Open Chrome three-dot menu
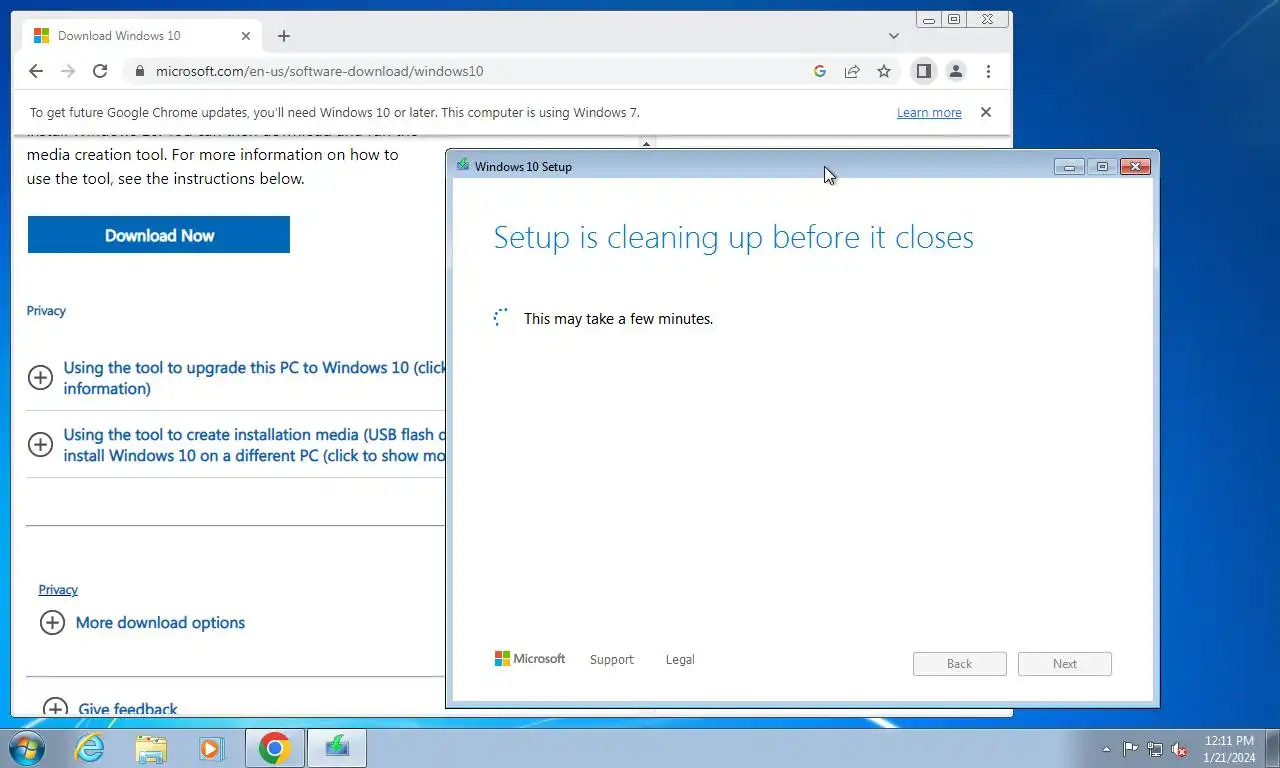The width and height of the screenshot is (1280, 768). click(x=988, y=71)
